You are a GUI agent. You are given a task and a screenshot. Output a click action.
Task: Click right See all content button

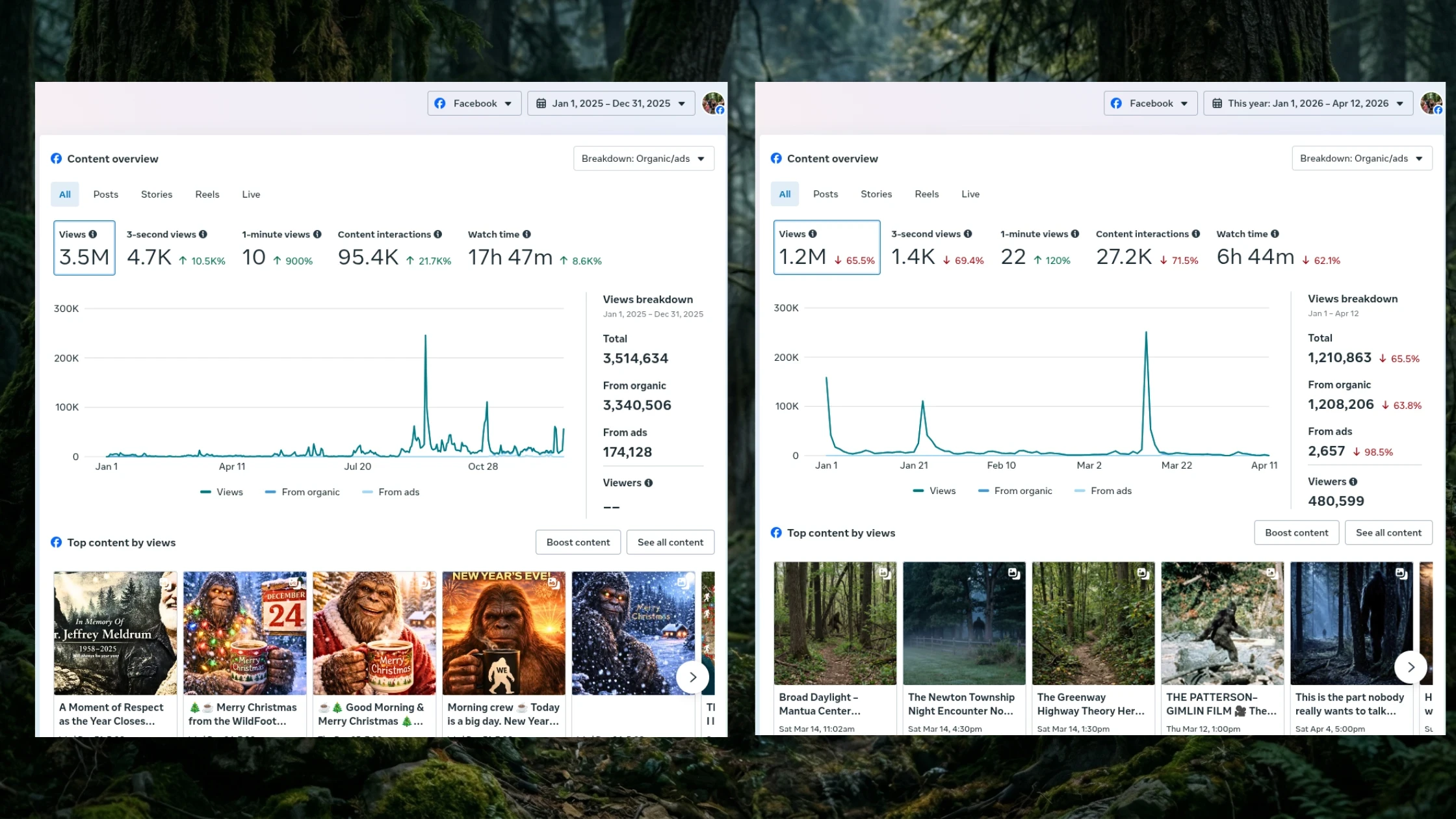click(1388, 532)
